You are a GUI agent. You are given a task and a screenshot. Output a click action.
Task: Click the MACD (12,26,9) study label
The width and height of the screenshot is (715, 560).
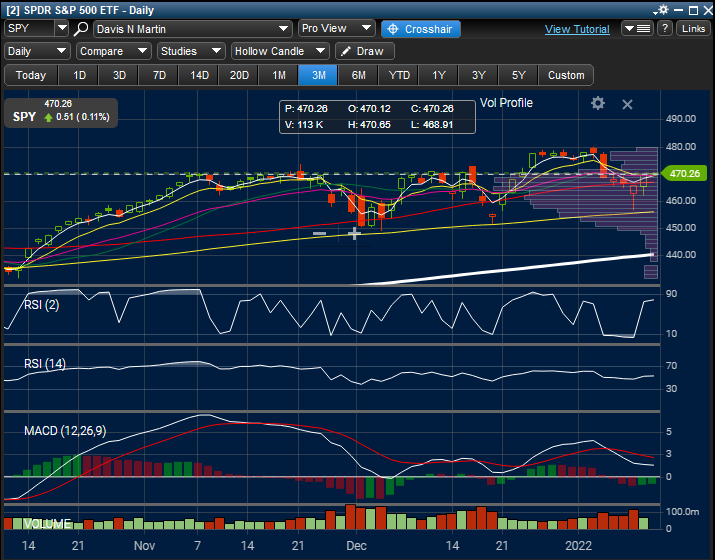65,430
